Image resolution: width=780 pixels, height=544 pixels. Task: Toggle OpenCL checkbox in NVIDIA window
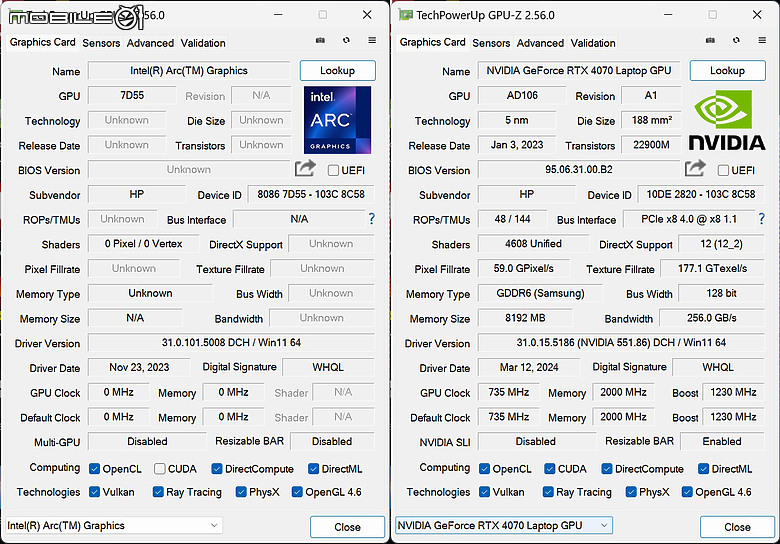[x=484, y=469]
